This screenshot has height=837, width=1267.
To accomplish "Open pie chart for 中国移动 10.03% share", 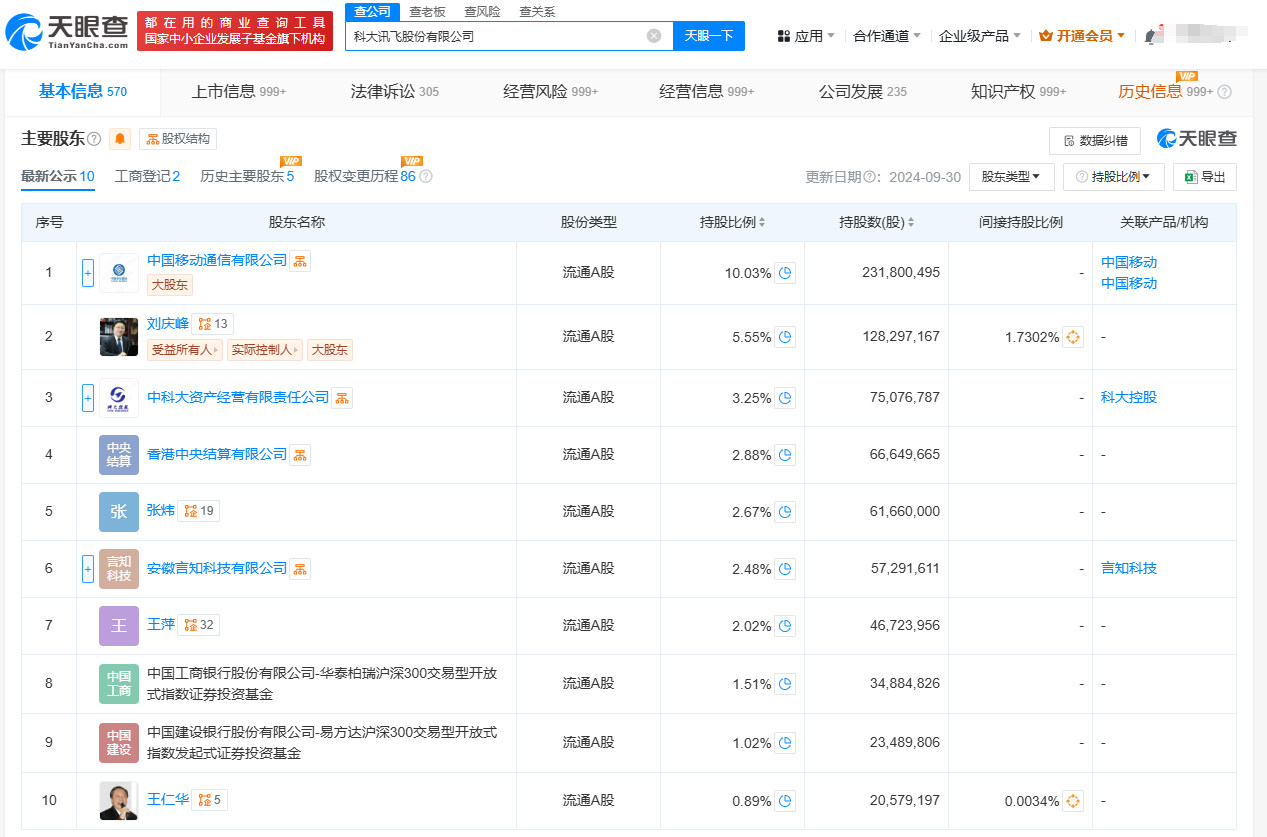I will [785, 273].
